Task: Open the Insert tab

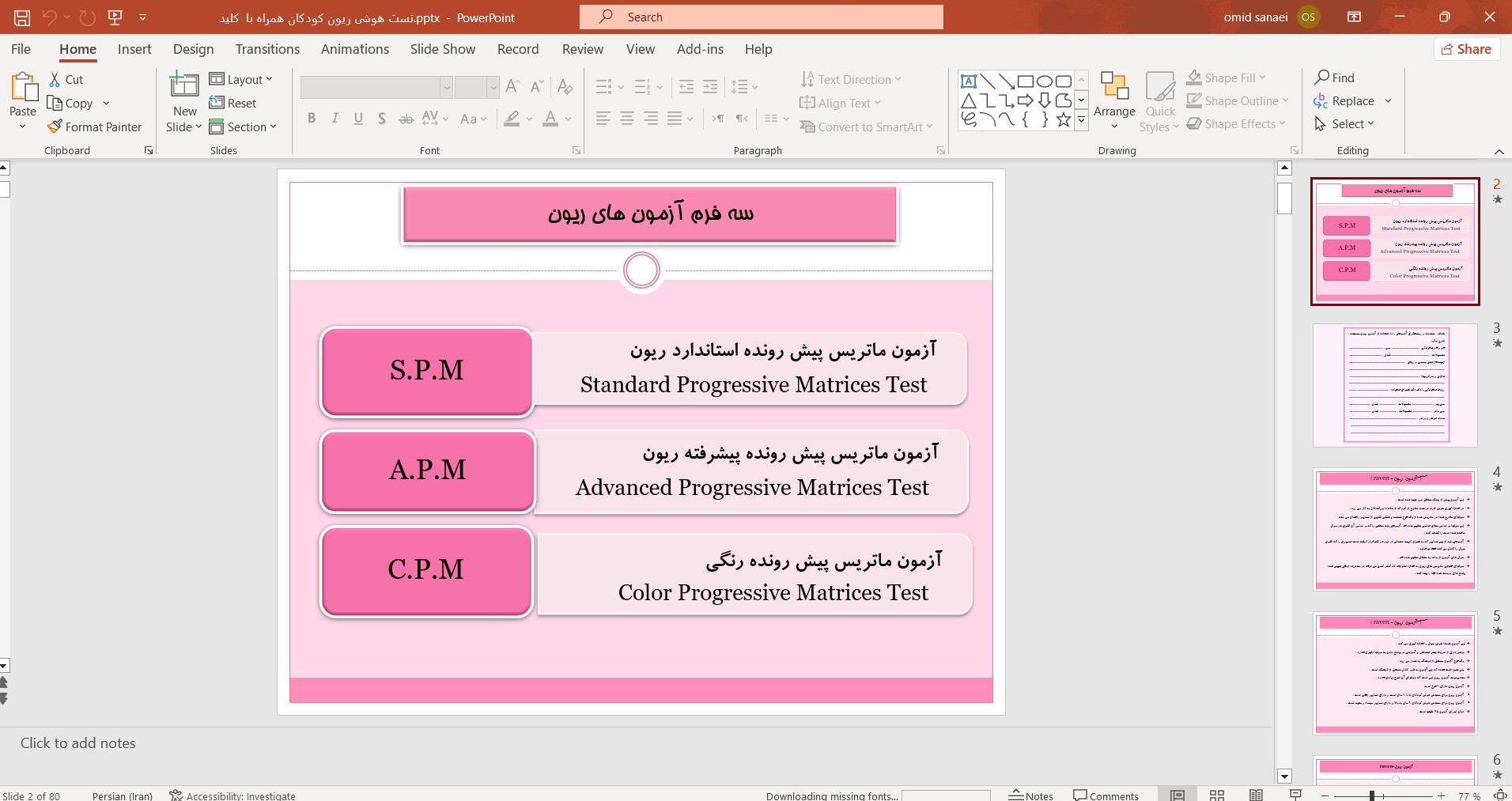Action: 134,49
